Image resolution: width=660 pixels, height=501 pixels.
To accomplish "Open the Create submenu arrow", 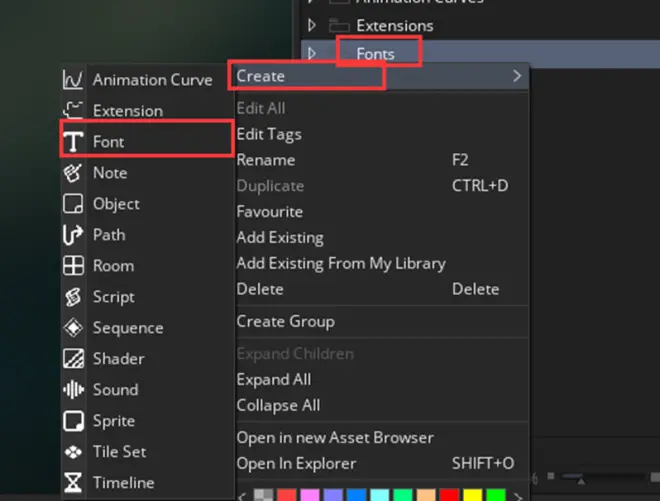I will [517, 76].
